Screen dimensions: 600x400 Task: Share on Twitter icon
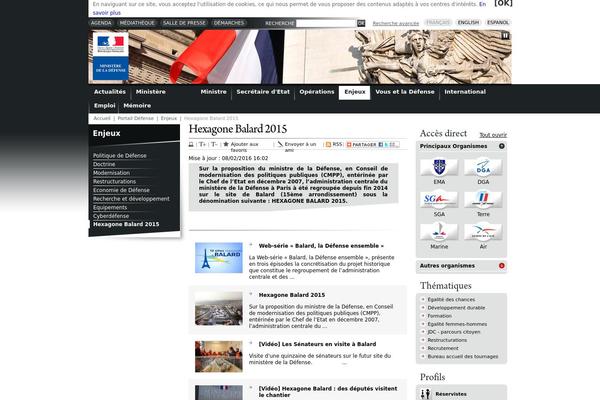tap(386, 145)
